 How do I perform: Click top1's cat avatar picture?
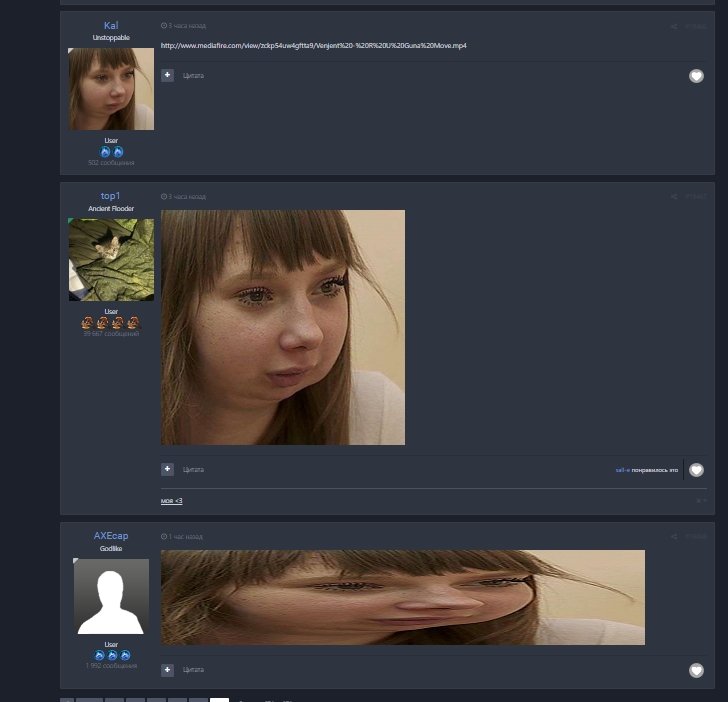click(x=111, y=260)
